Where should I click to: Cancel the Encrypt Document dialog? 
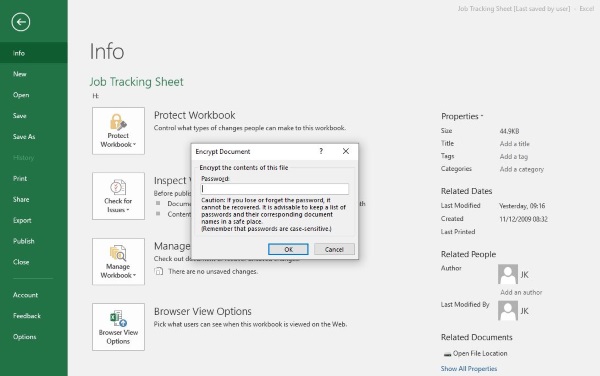pos(334,249)
